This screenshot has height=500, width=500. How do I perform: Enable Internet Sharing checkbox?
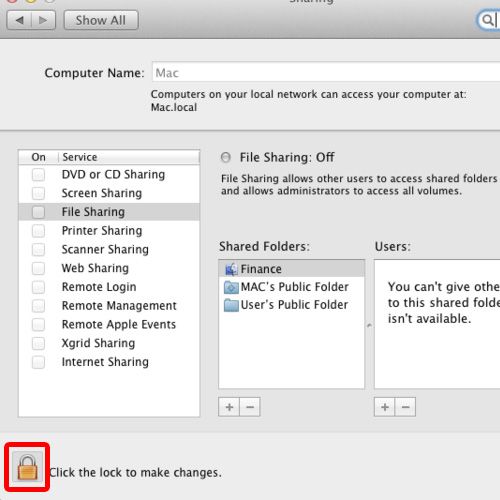pyautogui.click(x=38, y=362)
